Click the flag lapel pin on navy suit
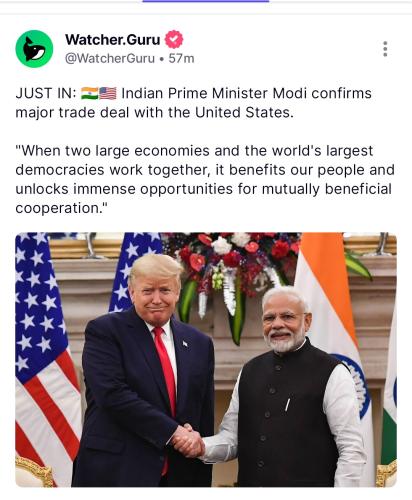Viewport: 412px width, 500px height. pos(185,343)
